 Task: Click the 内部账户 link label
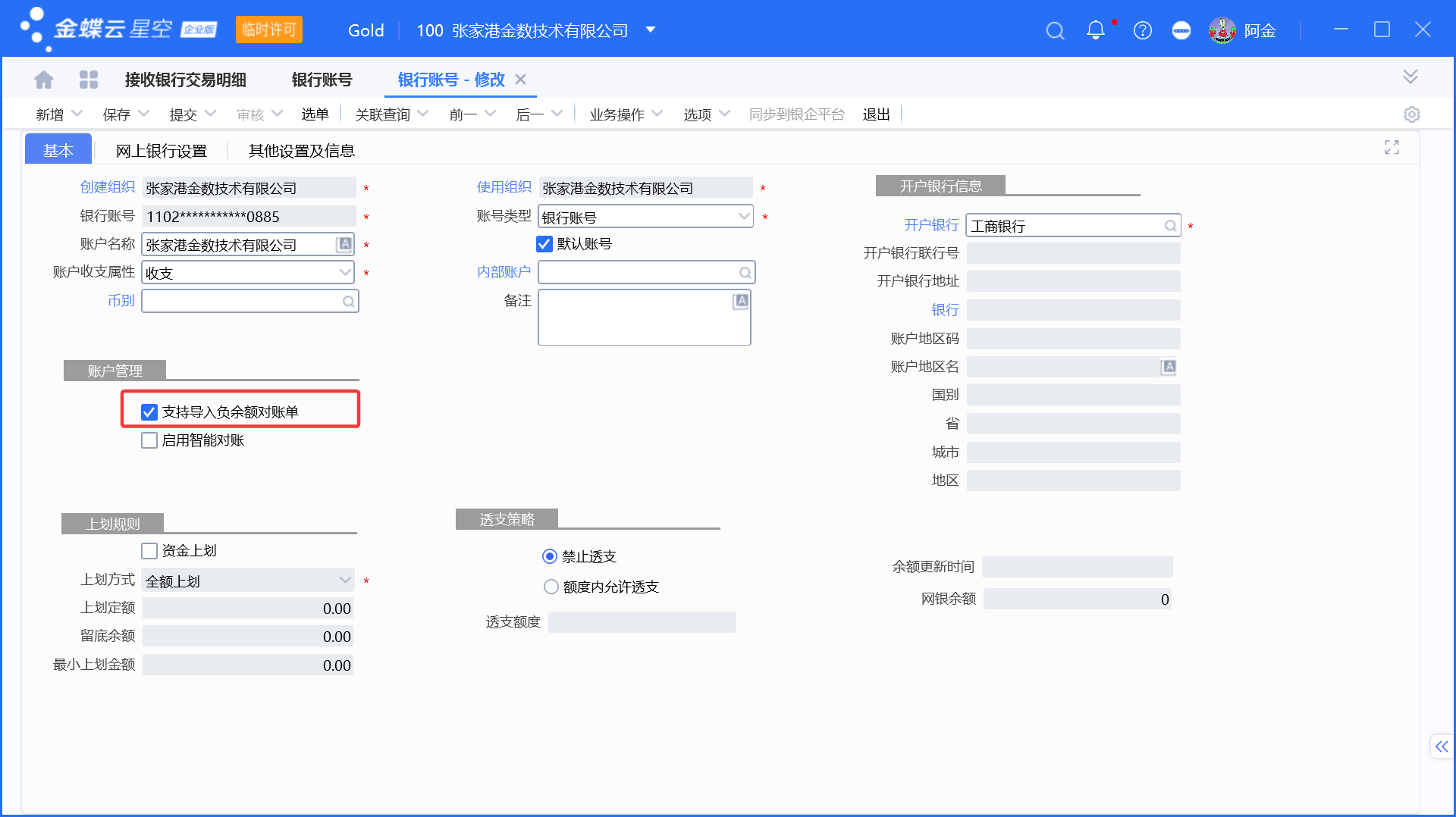(x=504, y=272)
